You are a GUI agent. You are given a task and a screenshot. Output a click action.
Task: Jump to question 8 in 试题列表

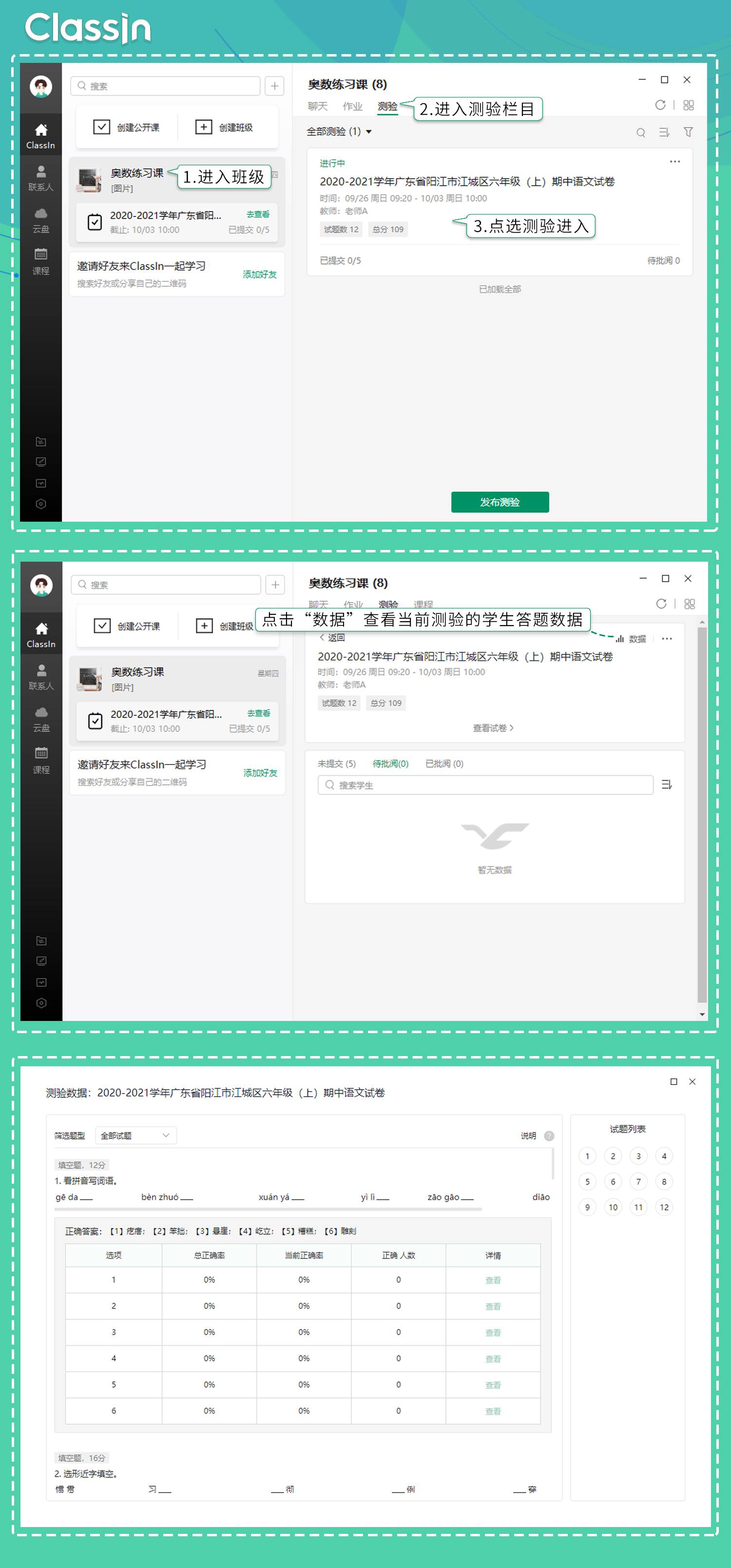click(x=663, y=1181)
